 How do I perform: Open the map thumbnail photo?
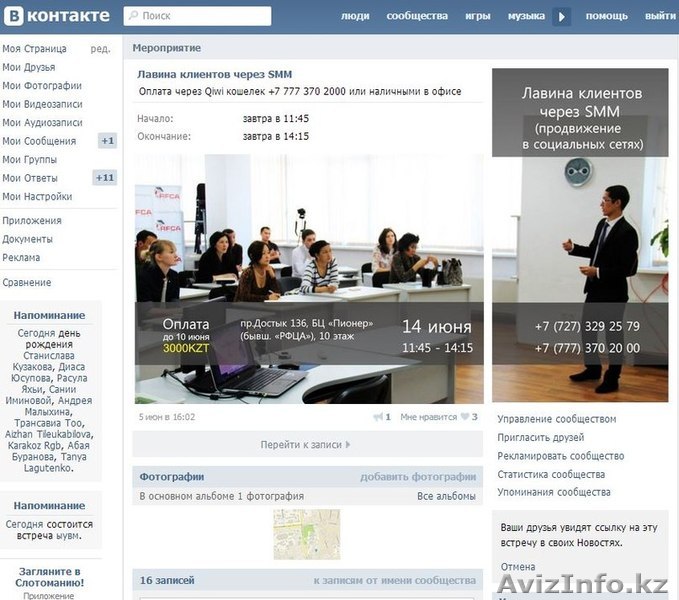point(307,534)
